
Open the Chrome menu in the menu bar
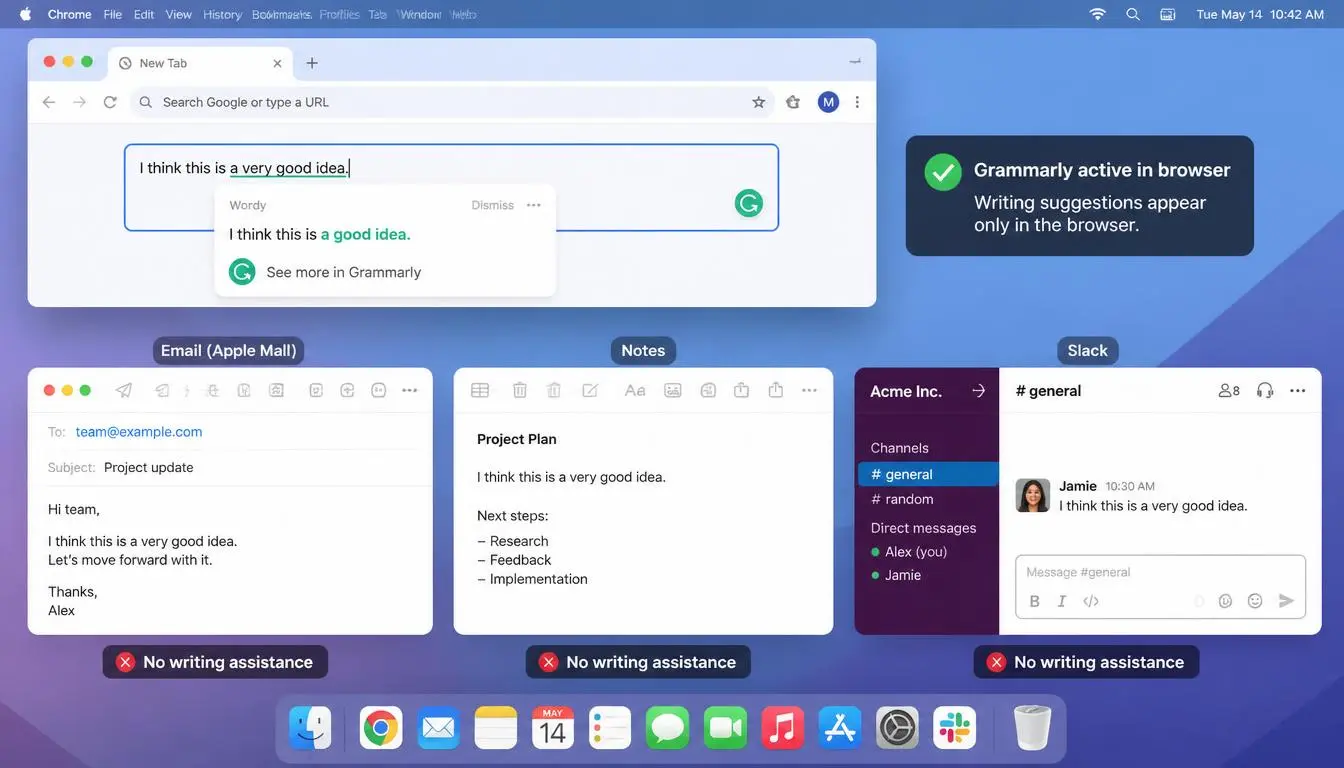point(69,14)
